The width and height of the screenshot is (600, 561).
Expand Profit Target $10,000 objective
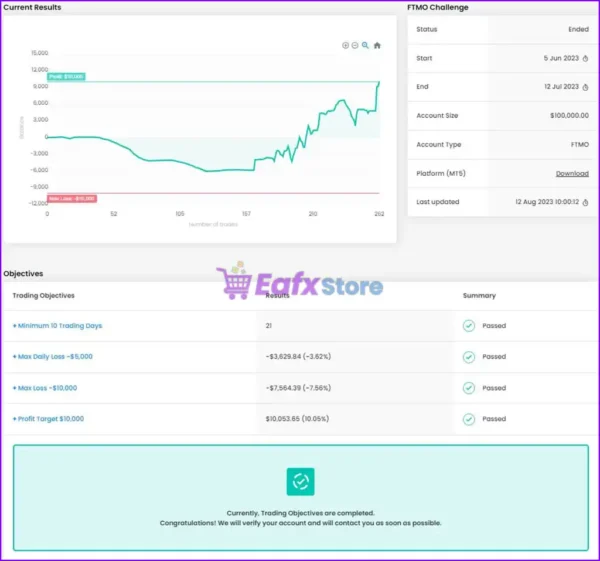click(x=48, y=419)
